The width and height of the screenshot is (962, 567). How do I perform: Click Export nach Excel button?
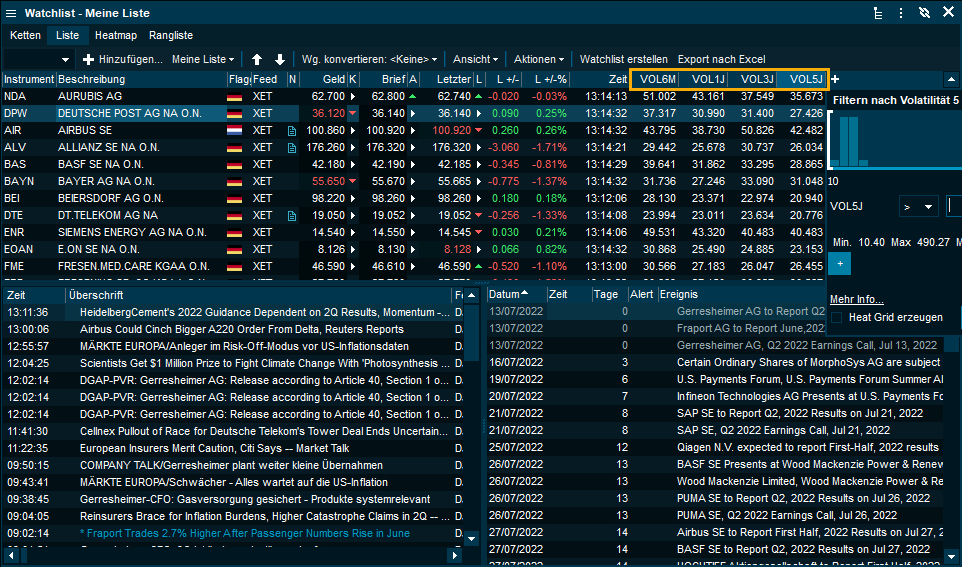[721, 60]
